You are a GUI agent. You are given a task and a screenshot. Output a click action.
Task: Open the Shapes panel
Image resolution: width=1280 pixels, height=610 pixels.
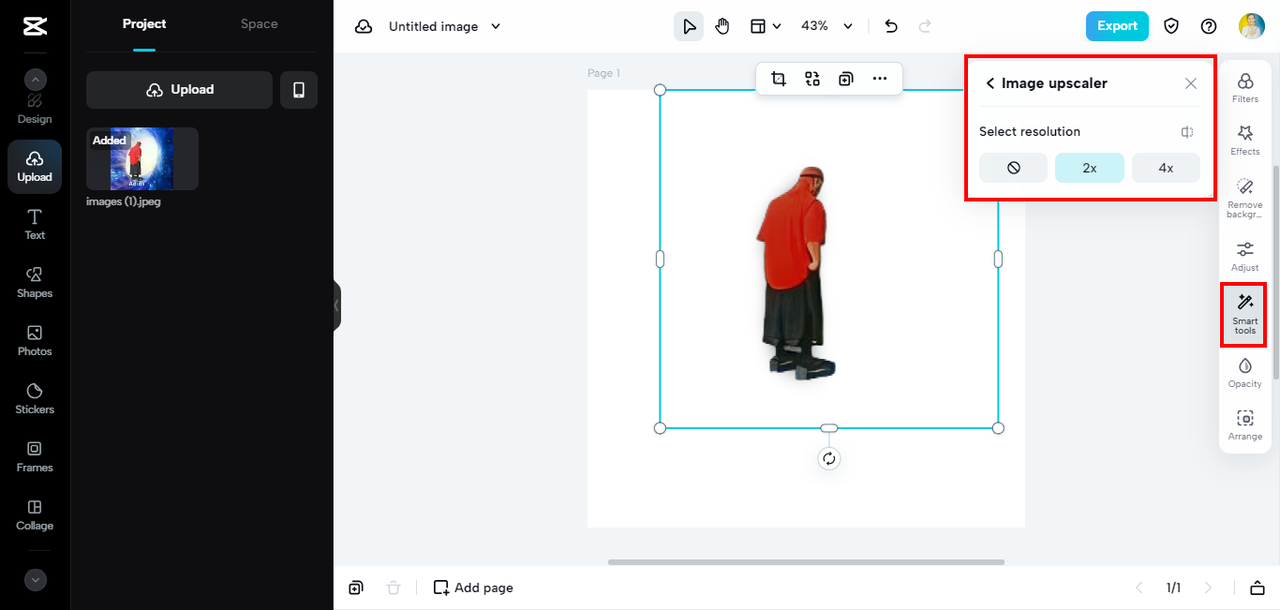click(x=34, y=283)
